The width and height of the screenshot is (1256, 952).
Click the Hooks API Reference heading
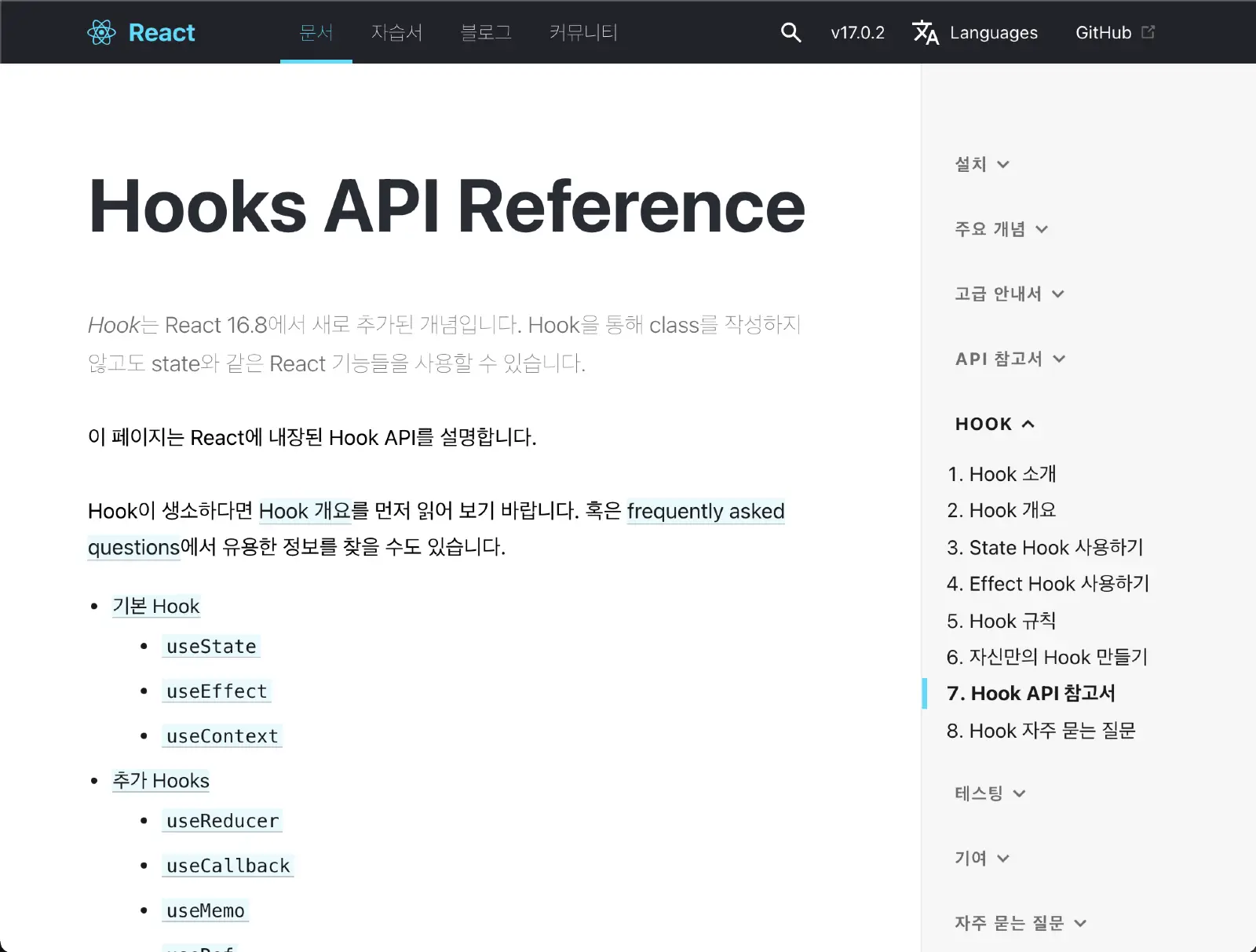(x=447, y=206)
